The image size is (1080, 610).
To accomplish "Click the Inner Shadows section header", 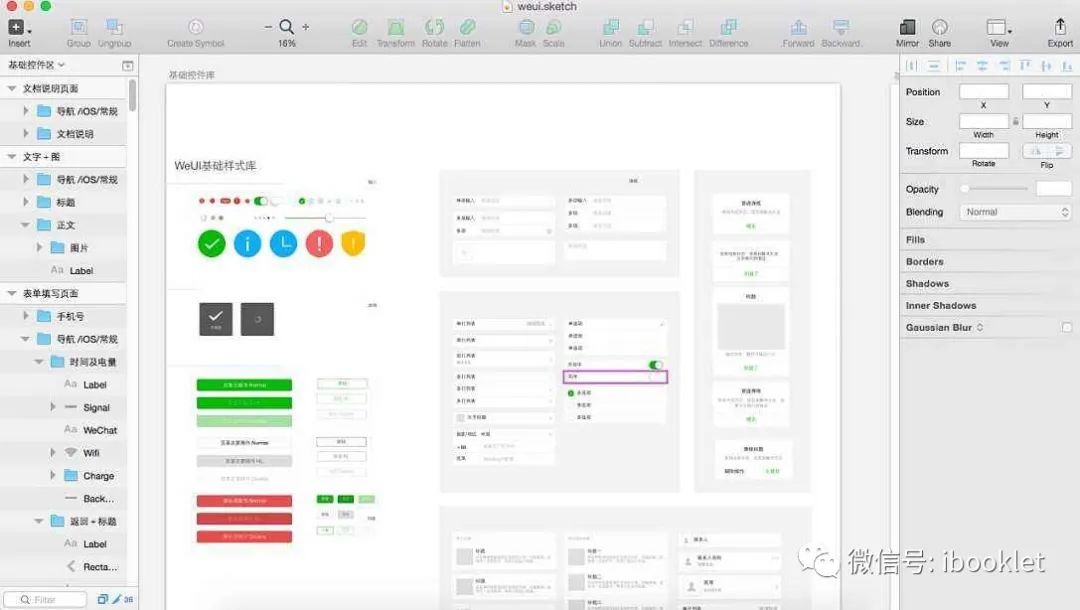I will (941, 306).
